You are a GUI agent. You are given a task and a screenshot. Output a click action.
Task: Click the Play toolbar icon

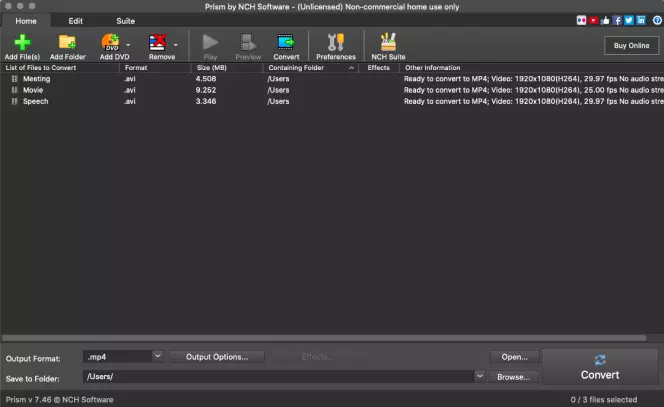(x=210, y=42)
